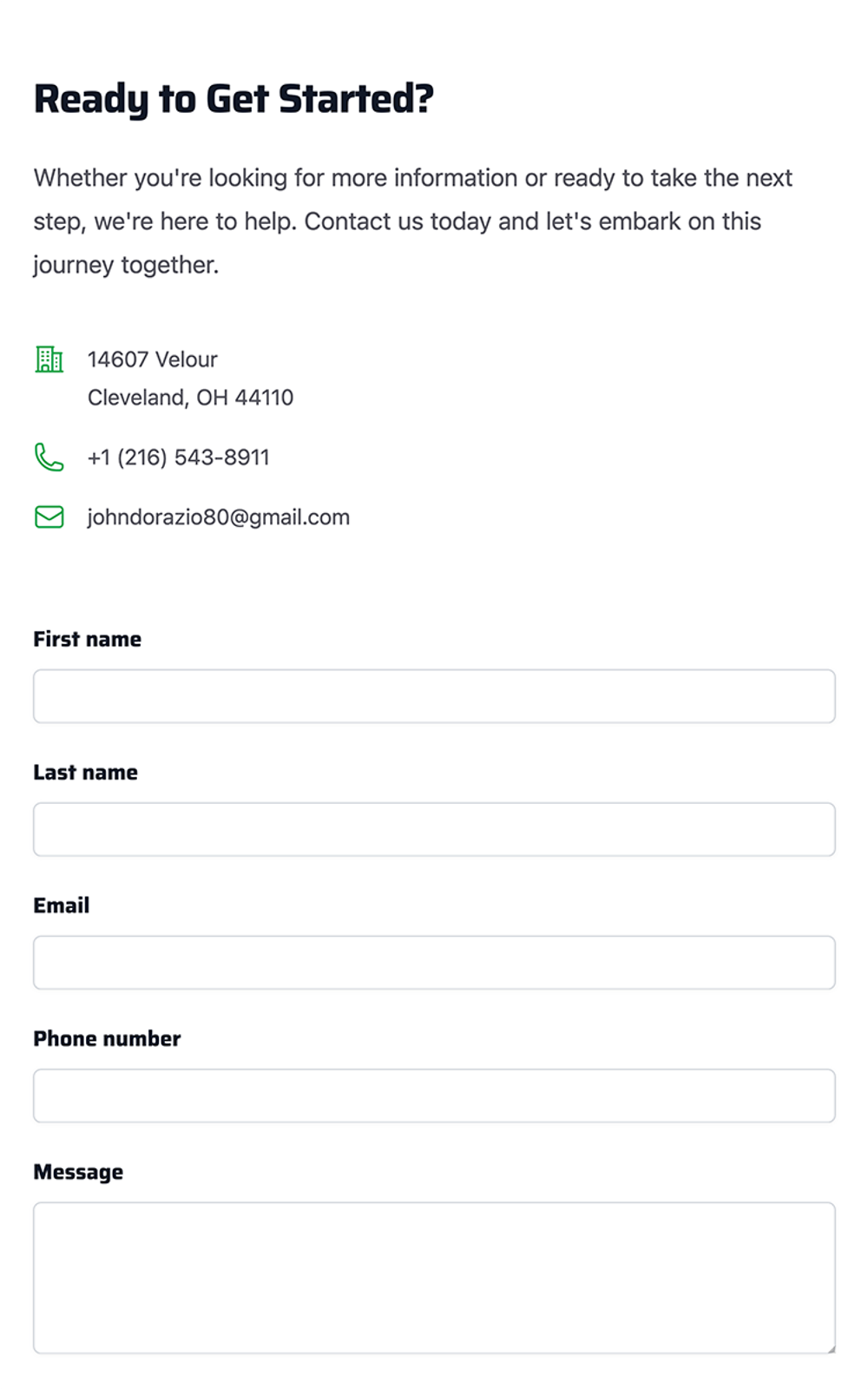
Task: Click the green office building icon
Action: pos(49,359)
